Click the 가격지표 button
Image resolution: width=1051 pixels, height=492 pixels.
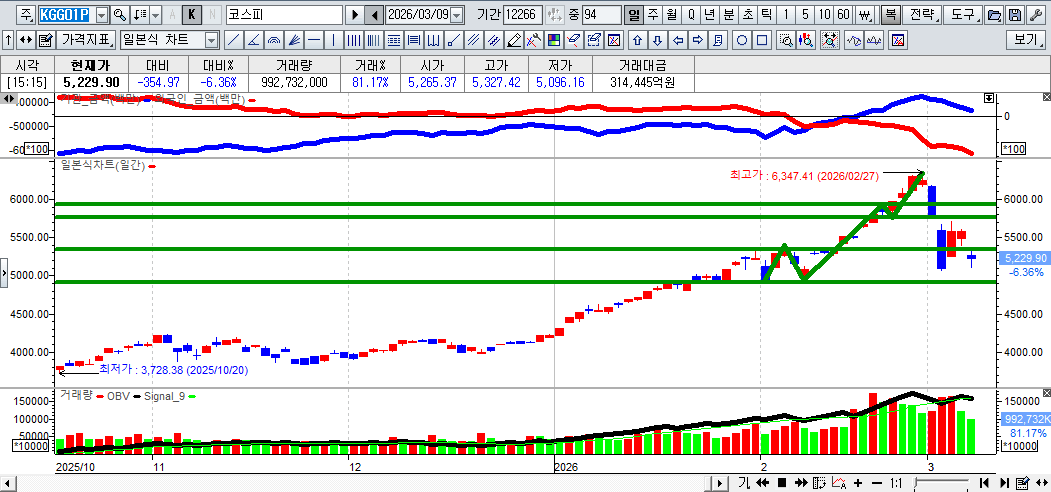86,40
